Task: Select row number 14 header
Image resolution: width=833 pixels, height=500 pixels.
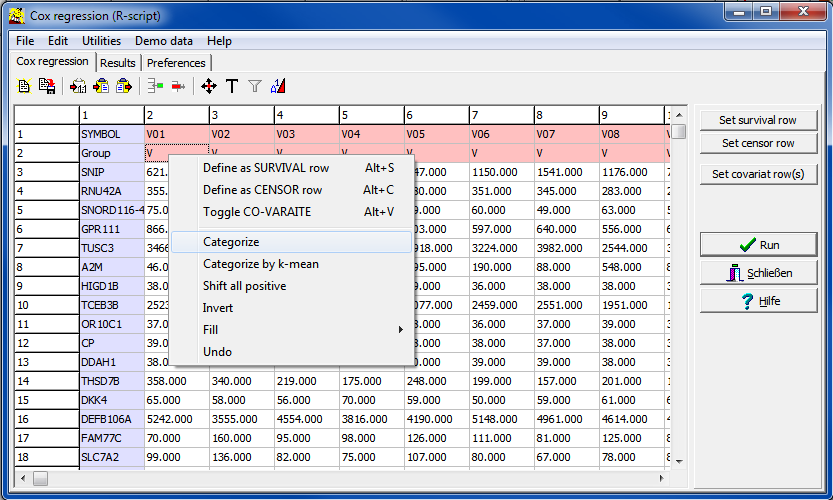Action: point(47,381)
